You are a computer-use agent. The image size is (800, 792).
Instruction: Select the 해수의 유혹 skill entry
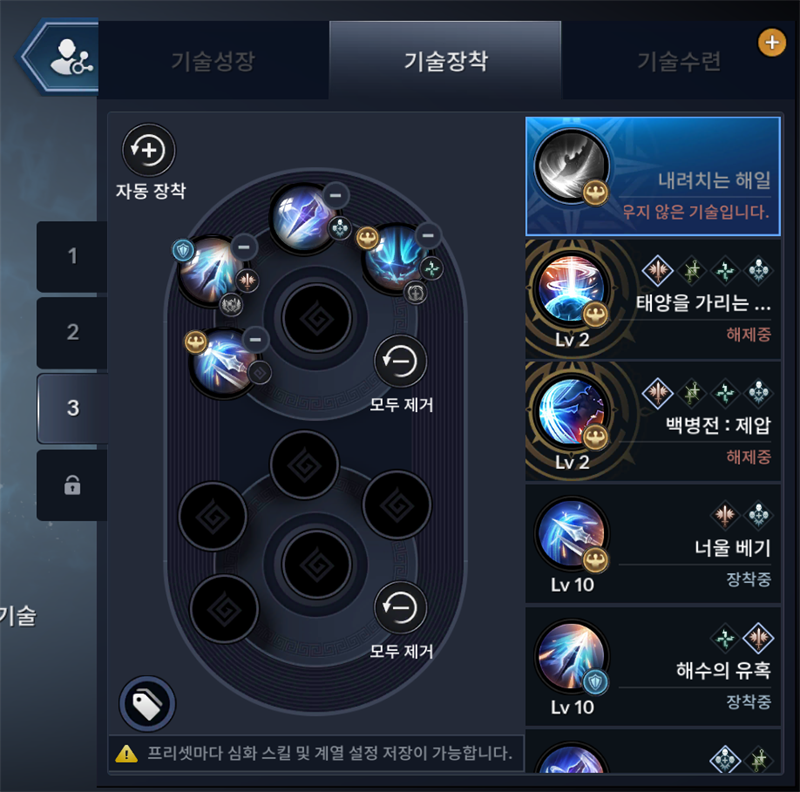click(x=653, y=666)
